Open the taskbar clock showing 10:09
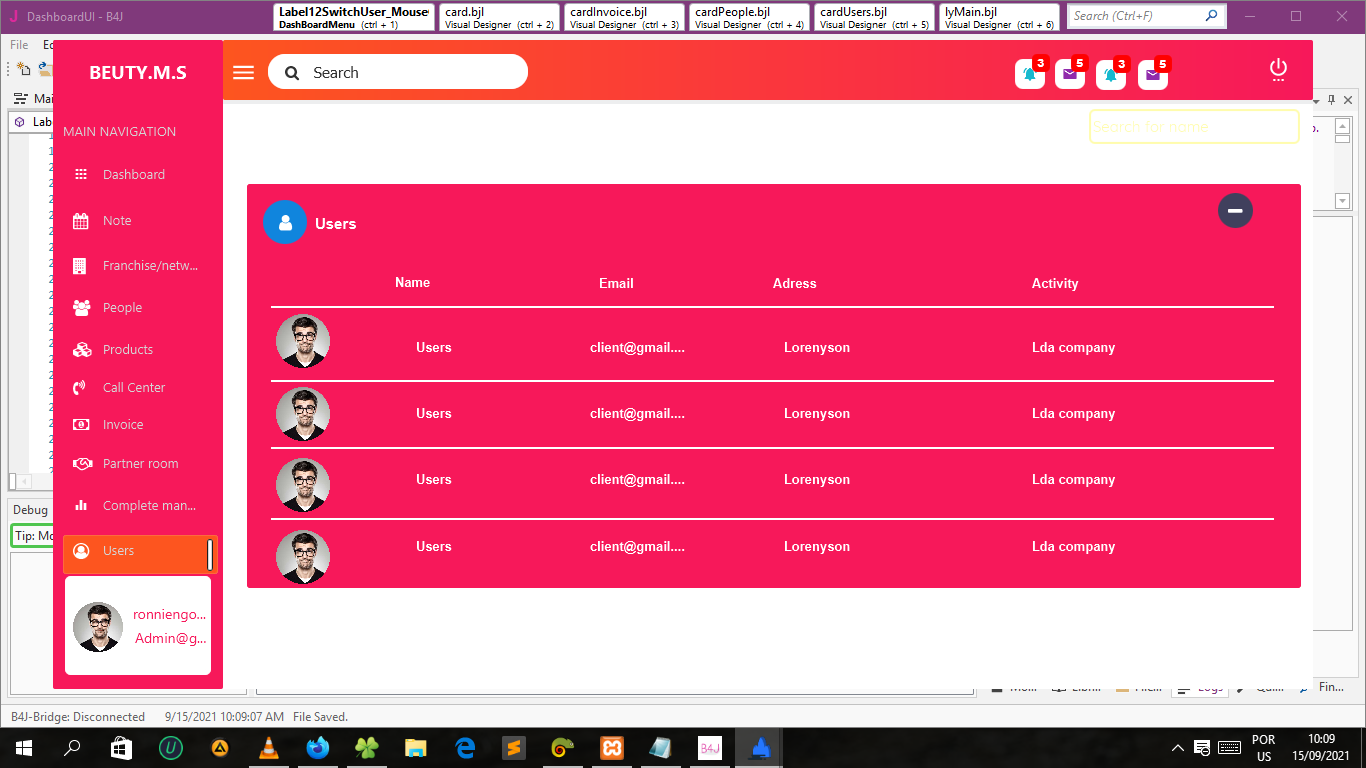The image size is (1366, 768). tap(1322, 748)
